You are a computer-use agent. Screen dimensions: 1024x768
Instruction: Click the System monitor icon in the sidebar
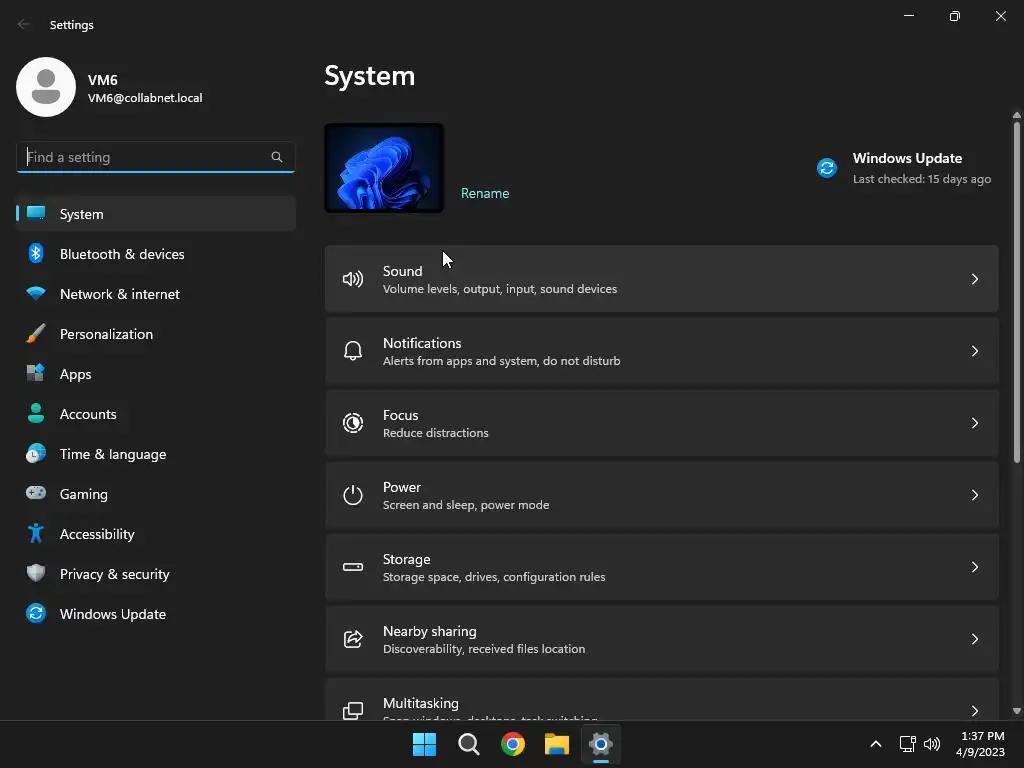36,213
